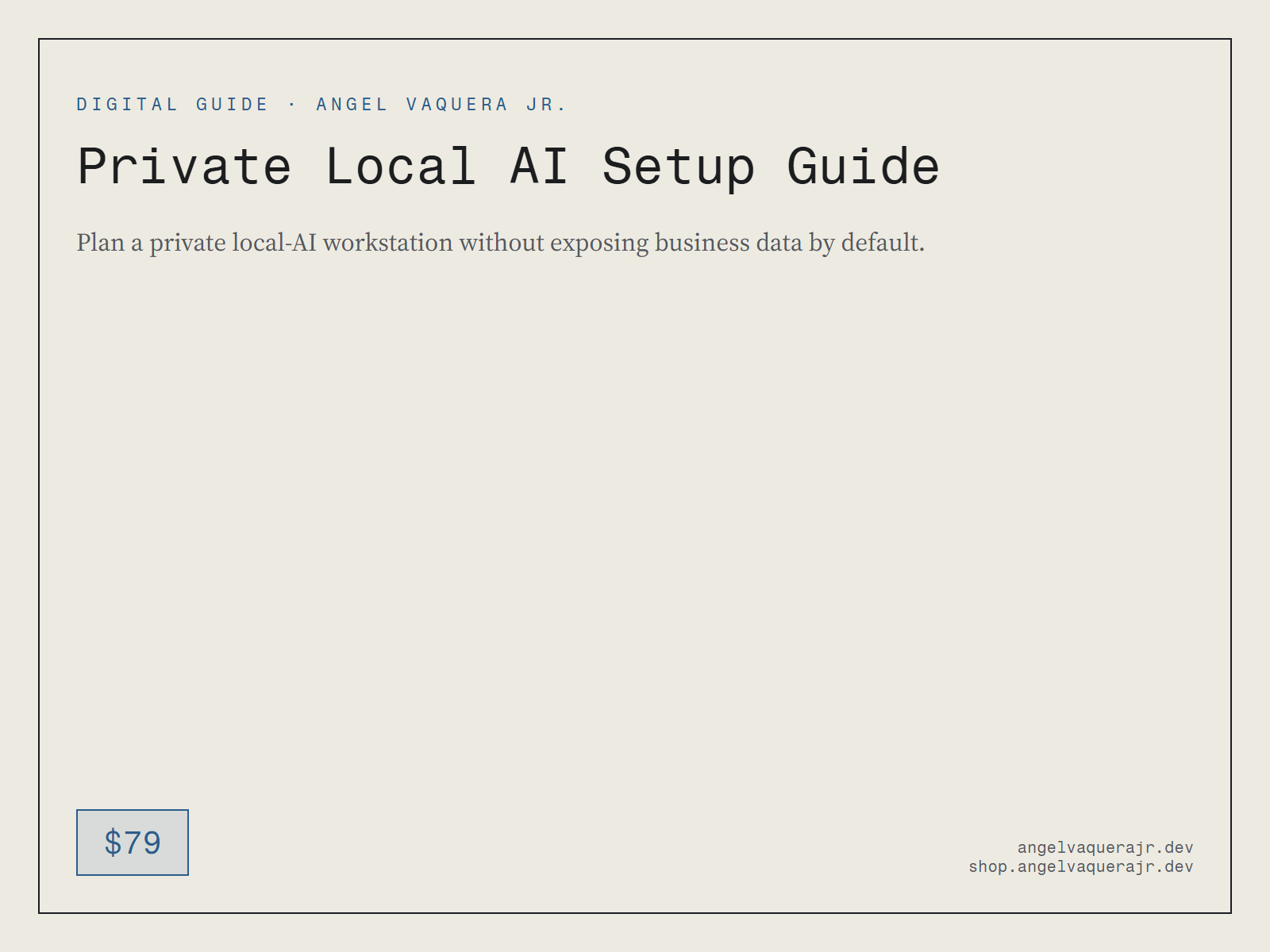Open the angelvaquerajr.dev link
1270x952 pixels.
tap(1105, 848)
